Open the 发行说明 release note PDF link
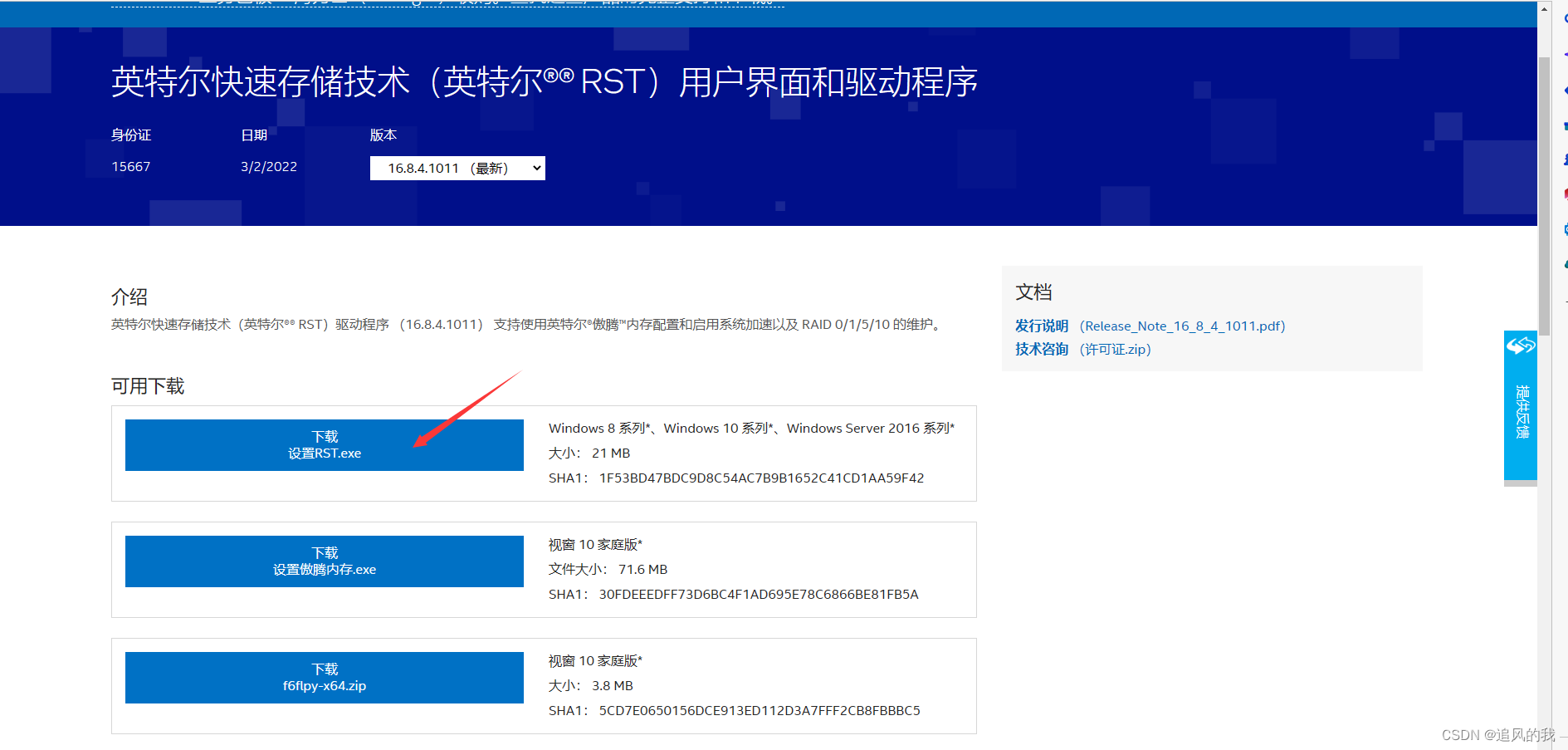This screenshot has width=1568, height=750. pyautogui.click(x=1150, y=326)
